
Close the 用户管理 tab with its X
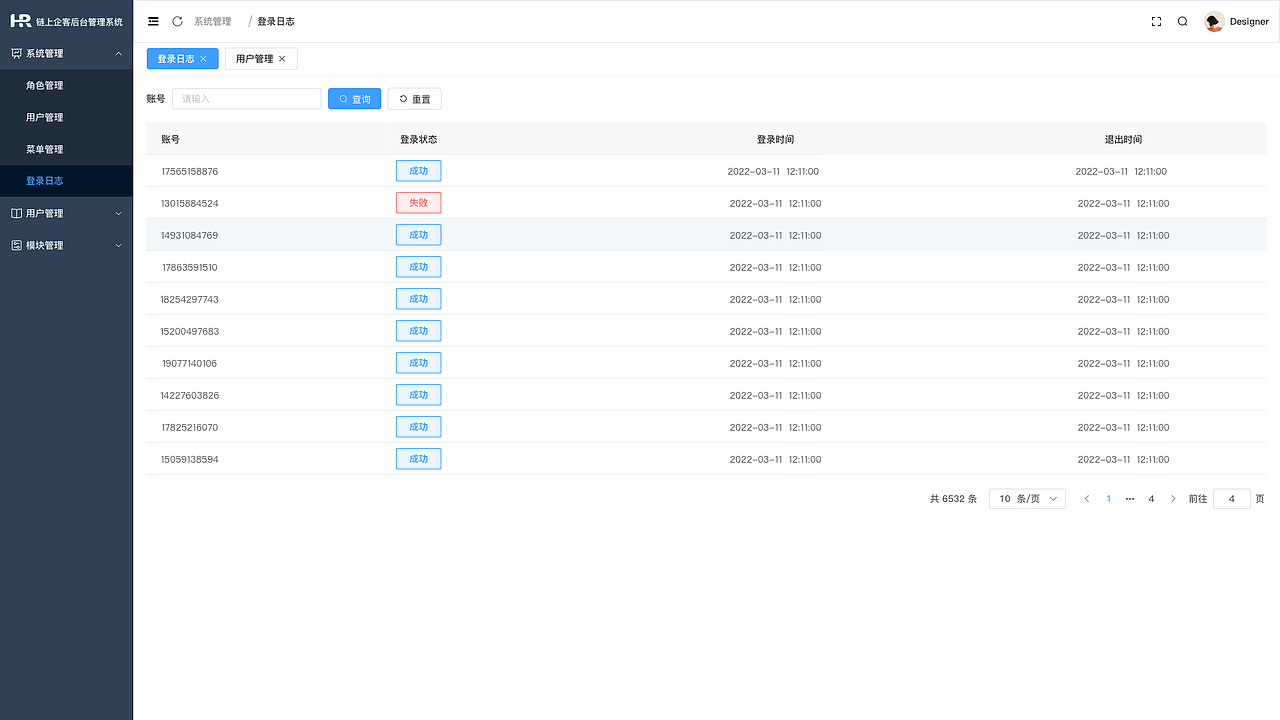tap(282, 59)
